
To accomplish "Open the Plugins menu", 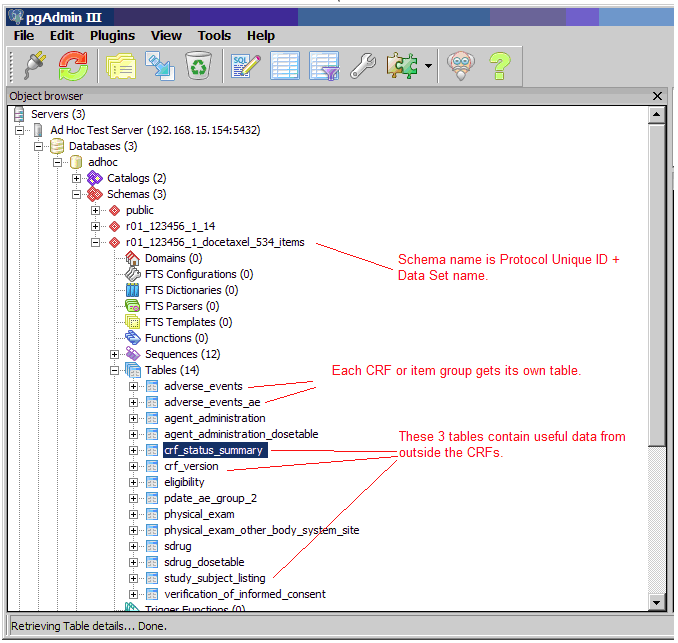I will pyautogui.click(x=112, y=35).
